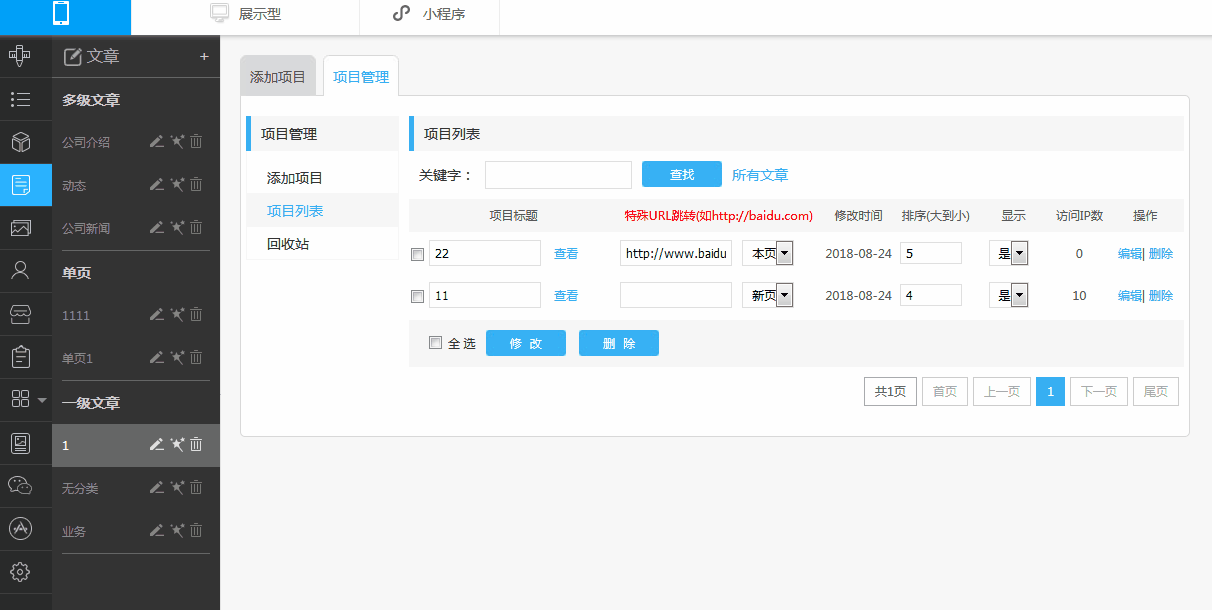Open 显示 dropdown for project 11
This screenshot has height=610, width=1212.
[x=1009, y=295]
